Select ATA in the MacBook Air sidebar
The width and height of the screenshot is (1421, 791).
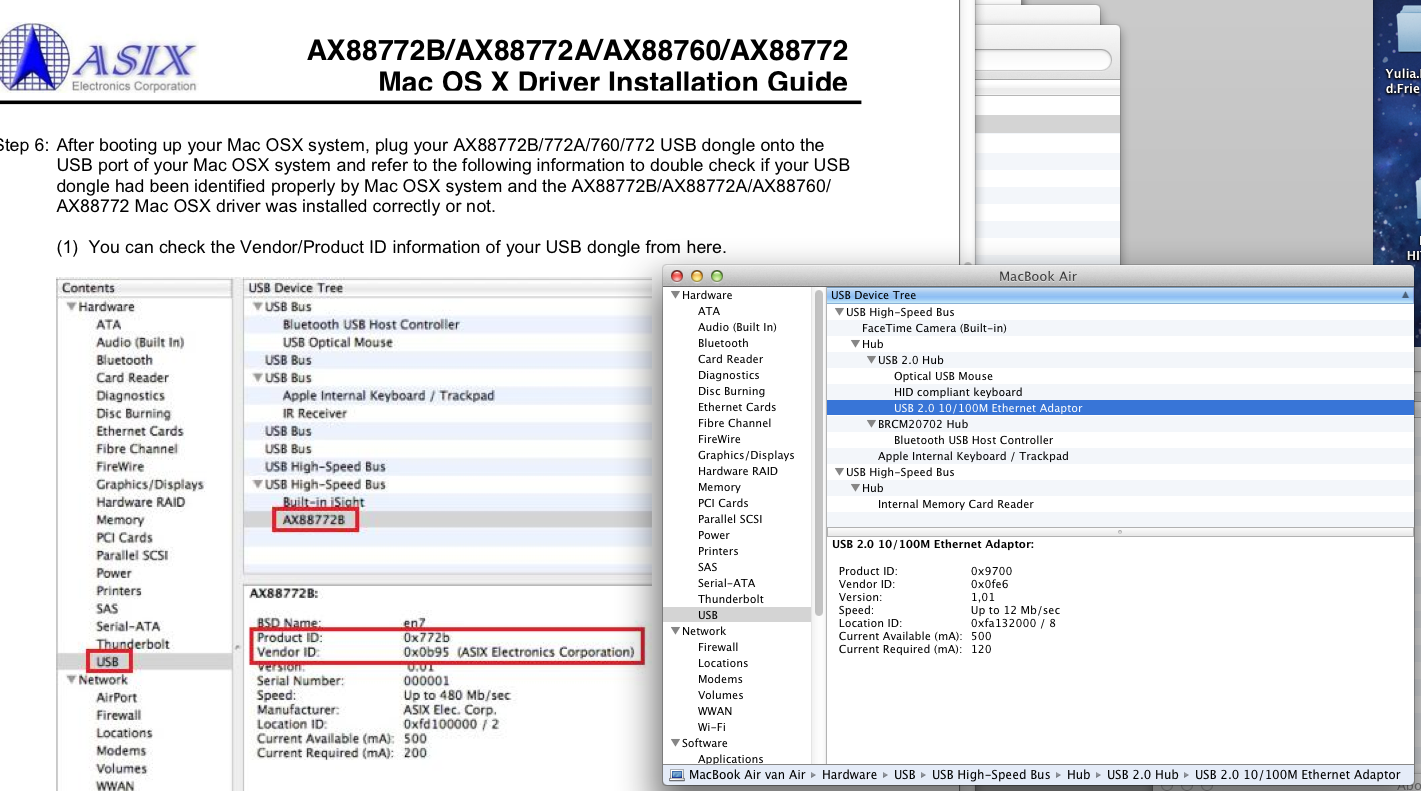point(708,311)
